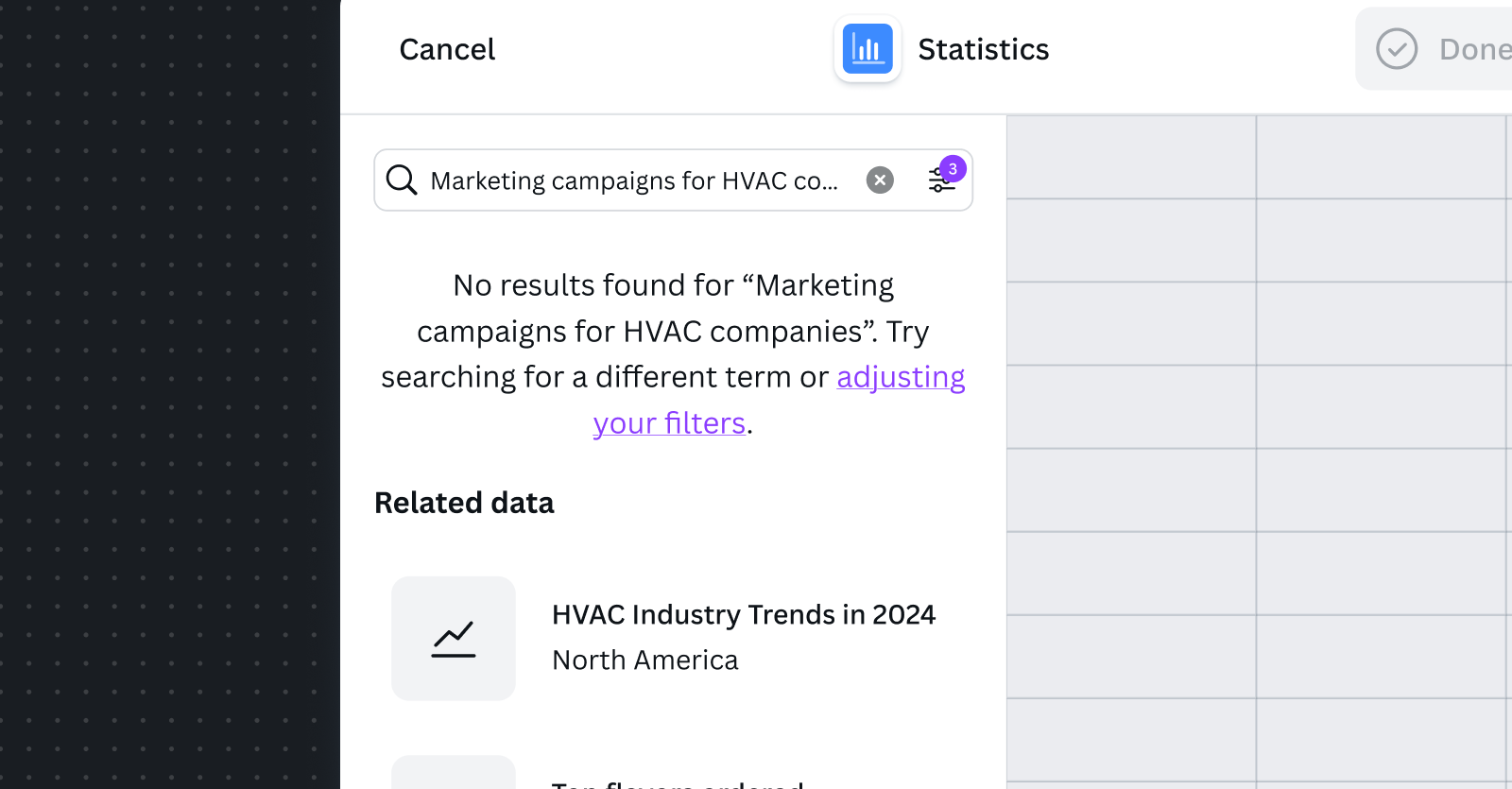Click the blue Statistics bar chart icon
This screenshot has width=1512, height=789.
point(867,49)
